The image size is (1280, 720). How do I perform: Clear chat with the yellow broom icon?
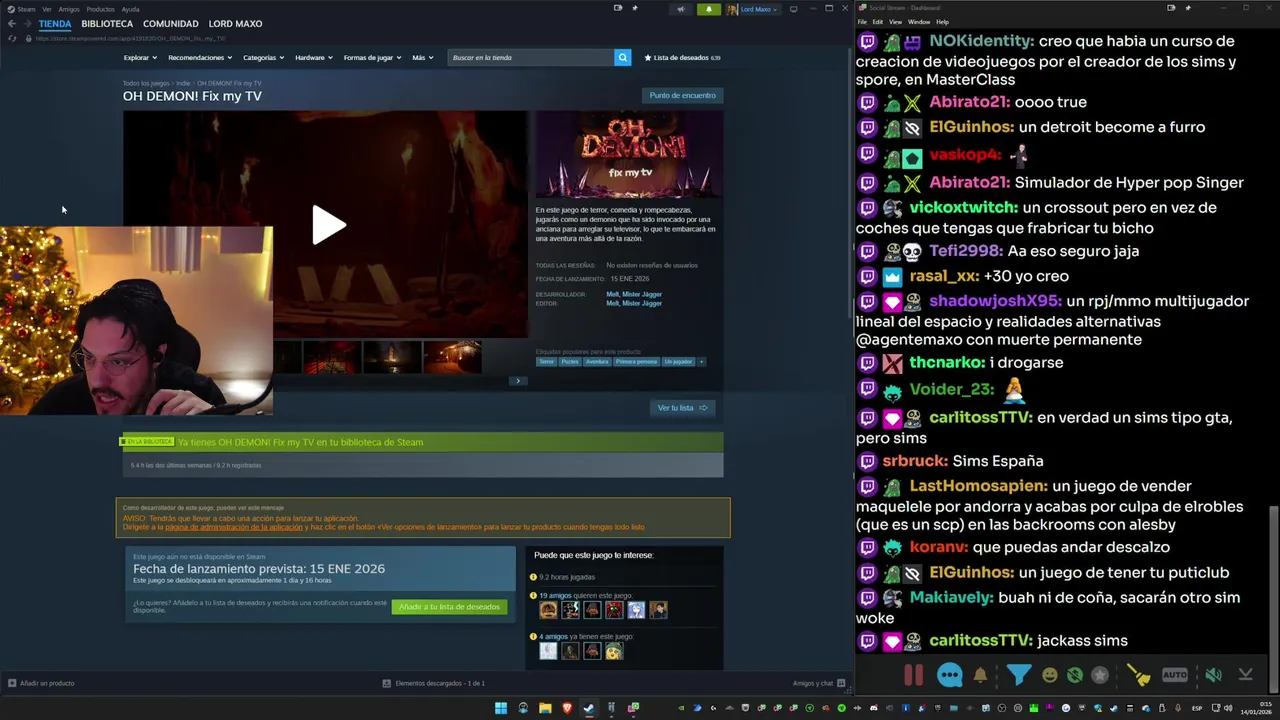1140,675
